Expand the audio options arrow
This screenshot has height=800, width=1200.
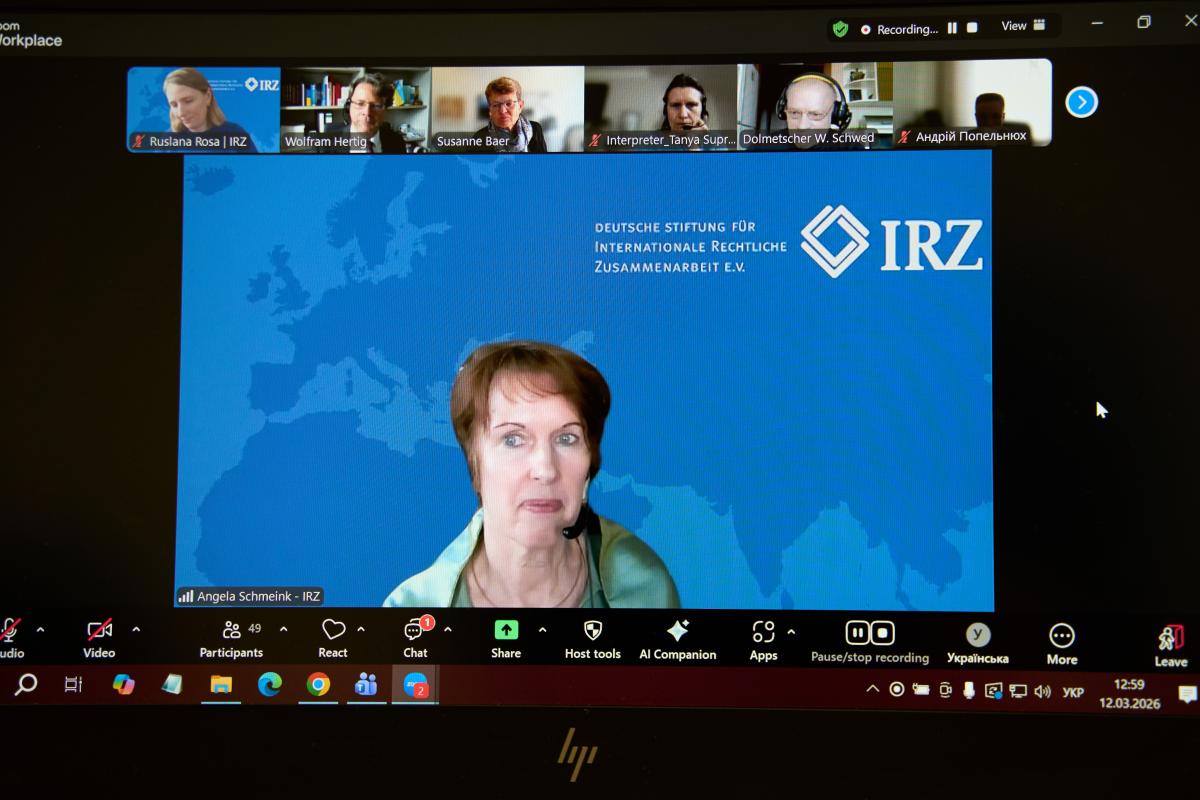point(40,630)
